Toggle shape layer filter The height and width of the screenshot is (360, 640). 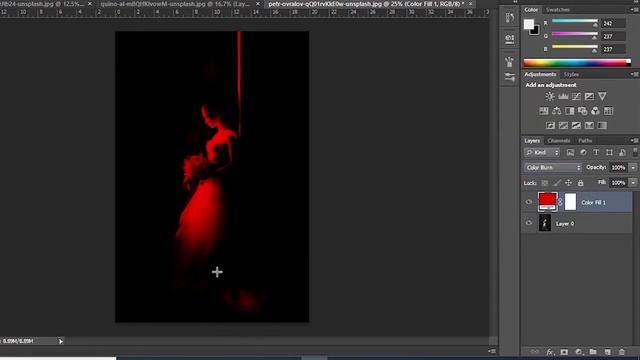click(x=609, y=152)
